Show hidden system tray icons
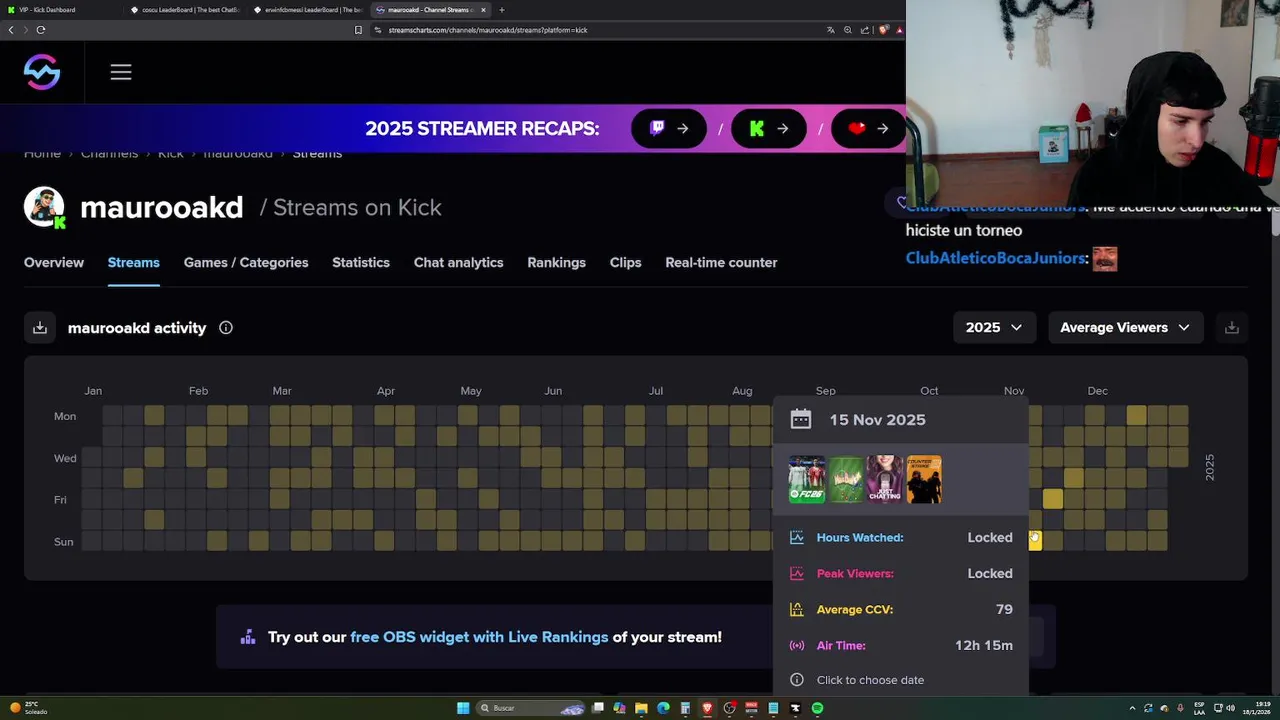Image resolution: width=1280 pixels, height=720 pixels. (x=1132, y=708)
